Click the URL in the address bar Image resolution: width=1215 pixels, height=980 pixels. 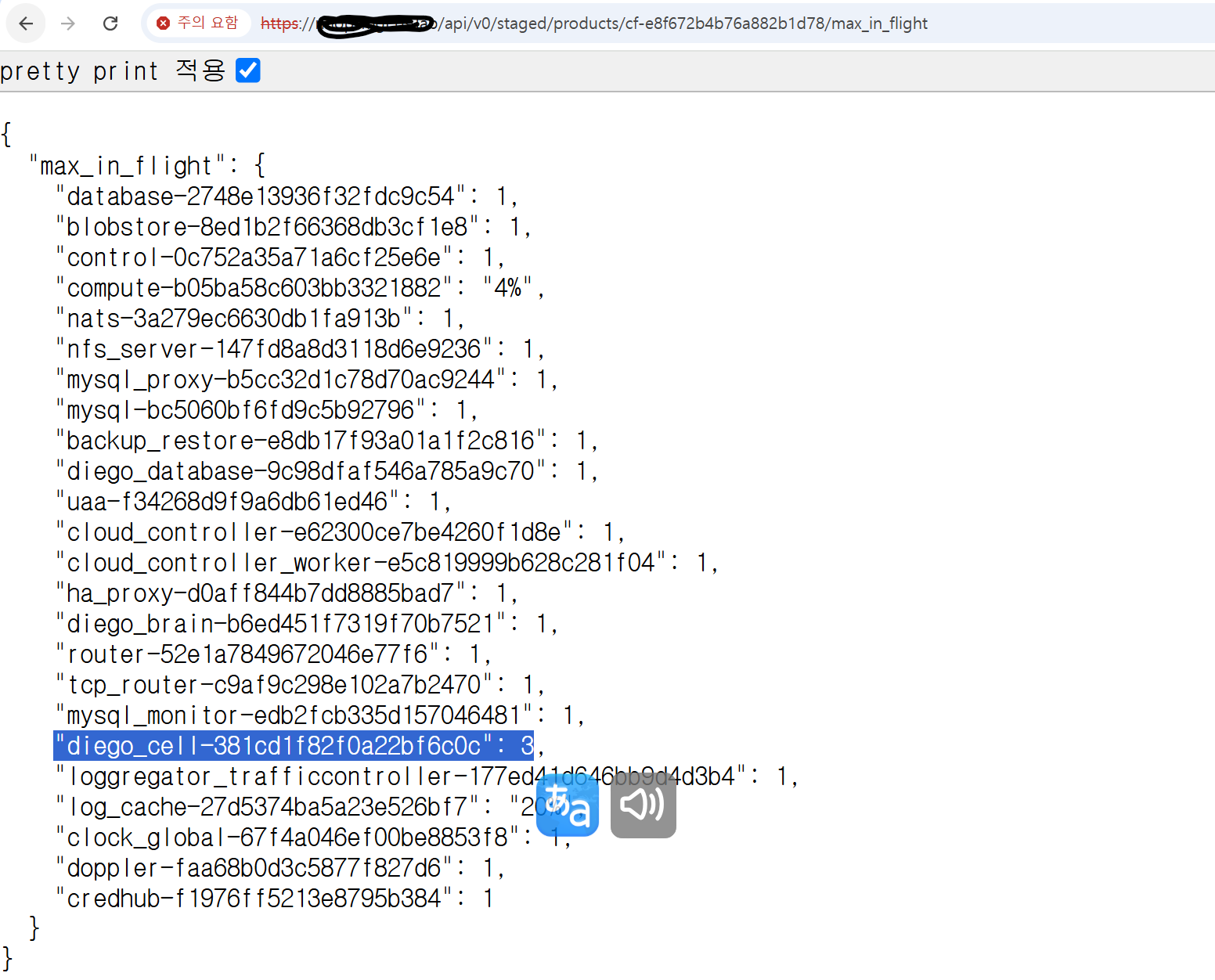593,23
